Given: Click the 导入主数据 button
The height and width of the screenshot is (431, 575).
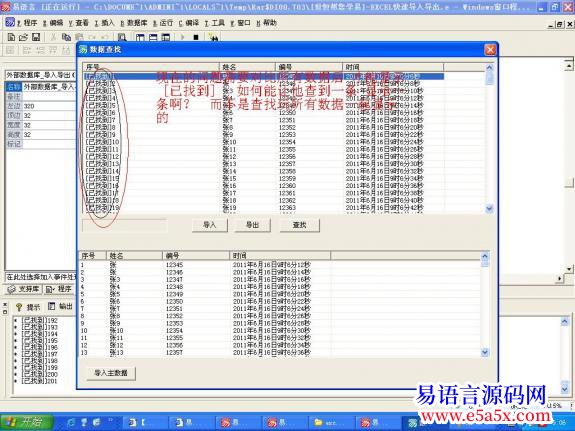Looking at the screenshot, I should click(111, 373).
